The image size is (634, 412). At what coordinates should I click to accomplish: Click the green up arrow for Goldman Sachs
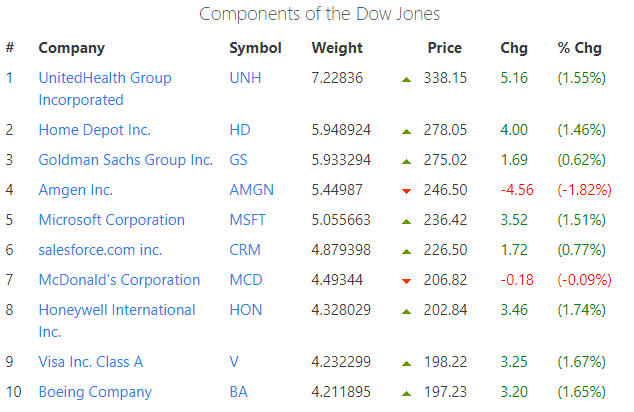406,160
